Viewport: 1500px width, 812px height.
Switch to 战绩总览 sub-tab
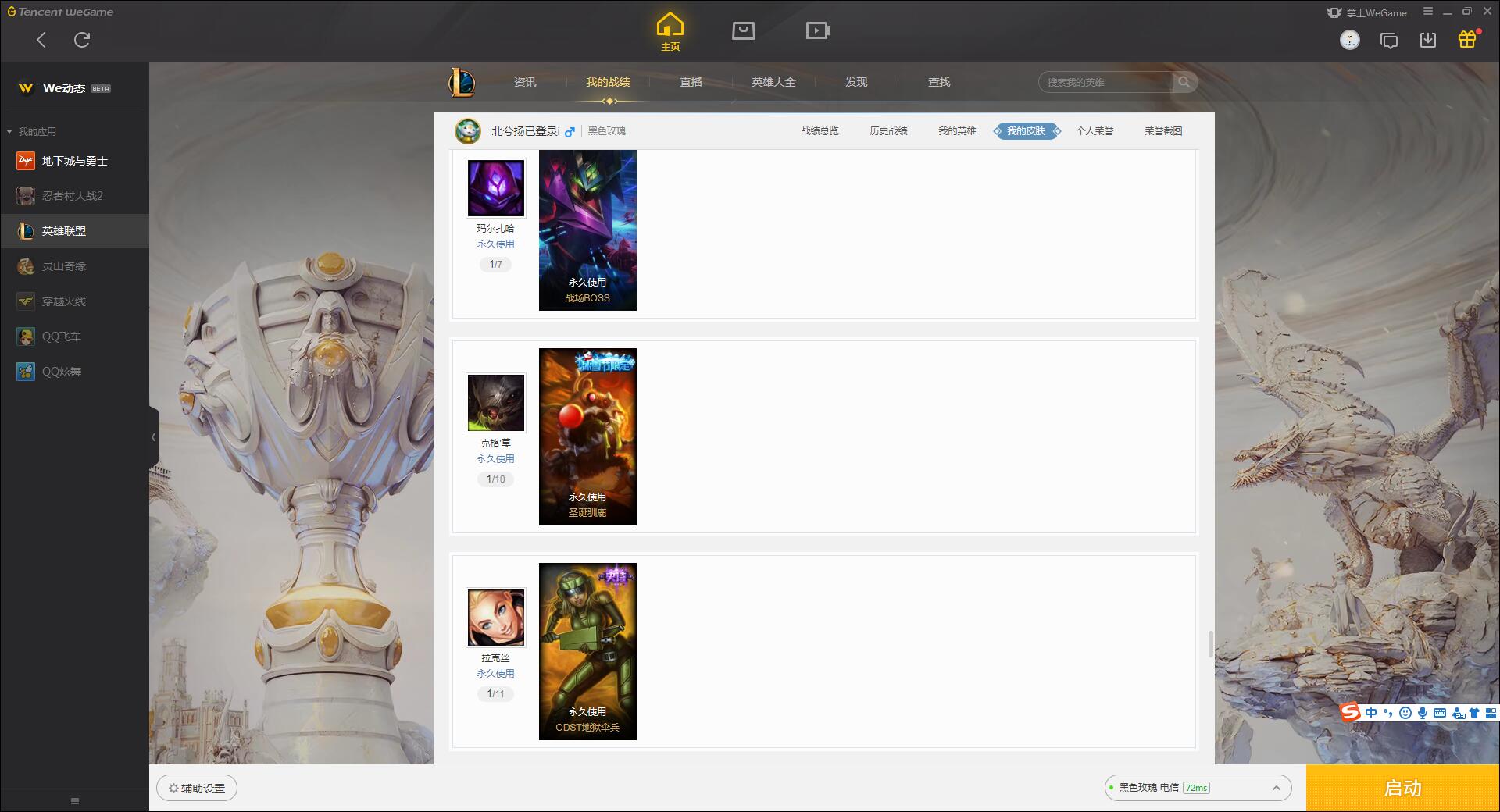820,131
